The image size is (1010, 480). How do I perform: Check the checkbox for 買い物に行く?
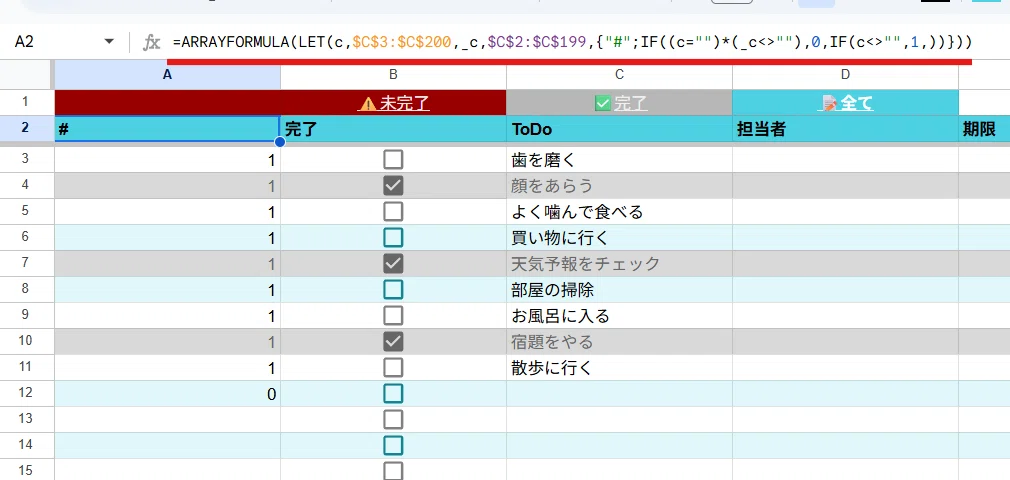click(x=393, y=238)
